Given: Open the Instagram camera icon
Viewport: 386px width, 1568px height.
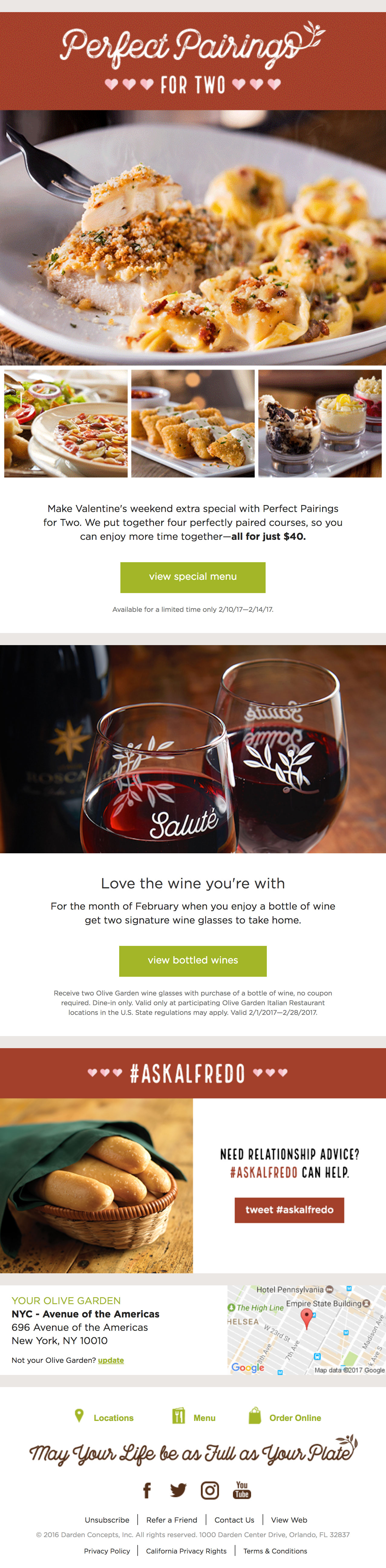Looking at the screenshot, I should 210,1490.
